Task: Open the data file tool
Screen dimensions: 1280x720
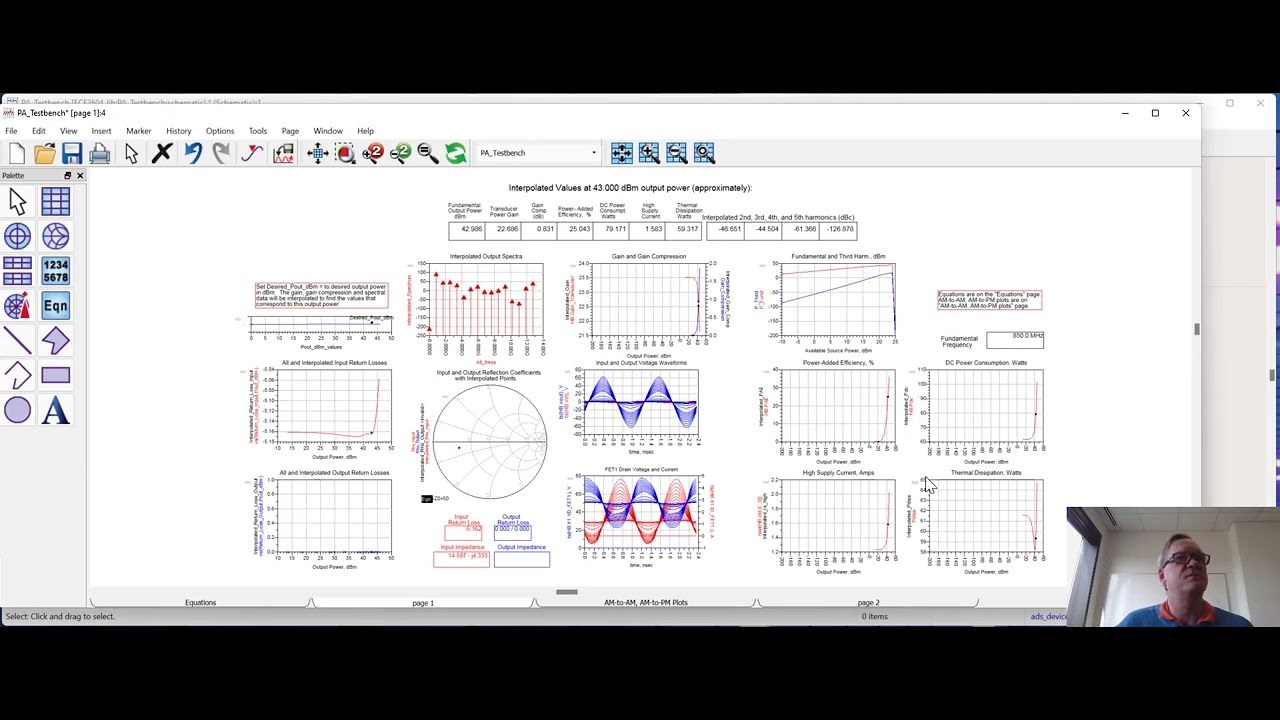Action: [x=283, y=153]
